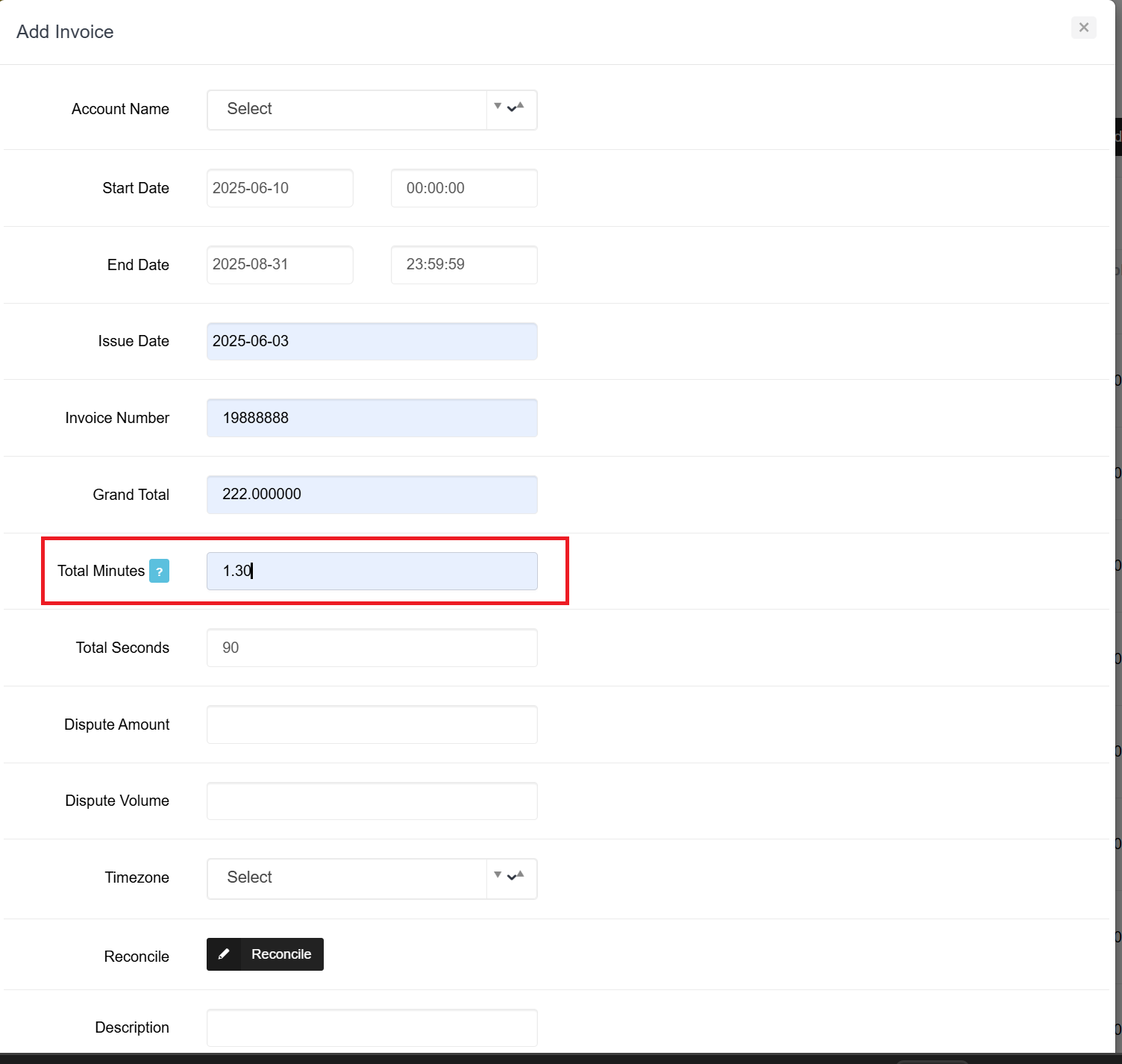Close the Add Invoice dialog
This screenshot has height=1064, width=1122.
click(1083, 28)
